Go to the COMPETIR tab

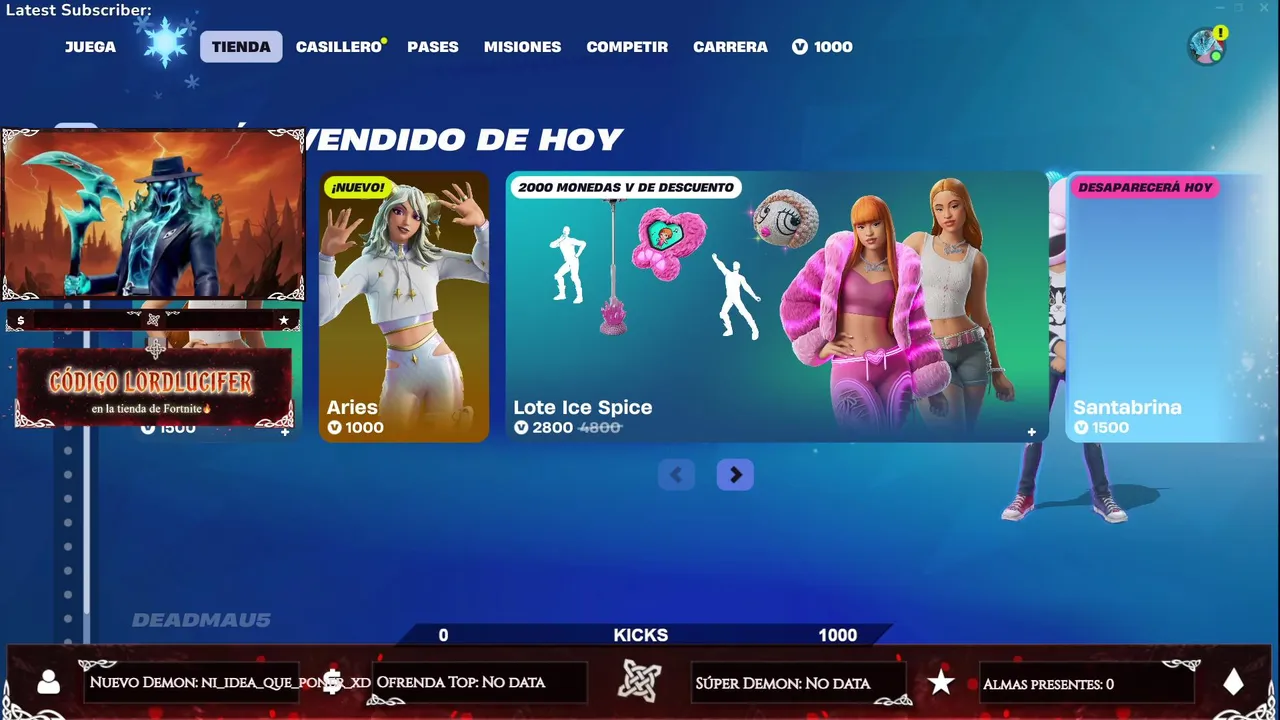[627, 47]
